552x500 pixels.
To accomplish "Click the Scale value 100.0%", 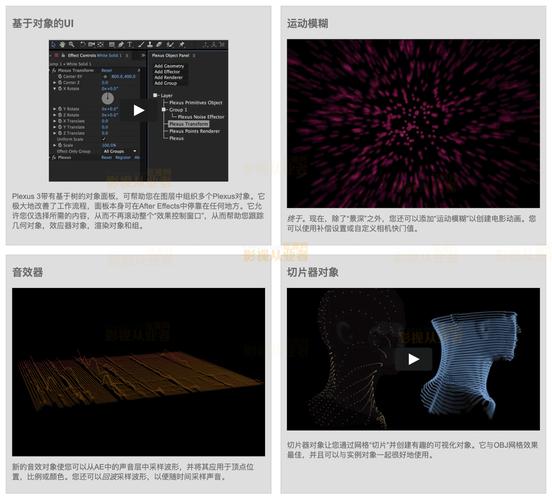I will (109, 145).
